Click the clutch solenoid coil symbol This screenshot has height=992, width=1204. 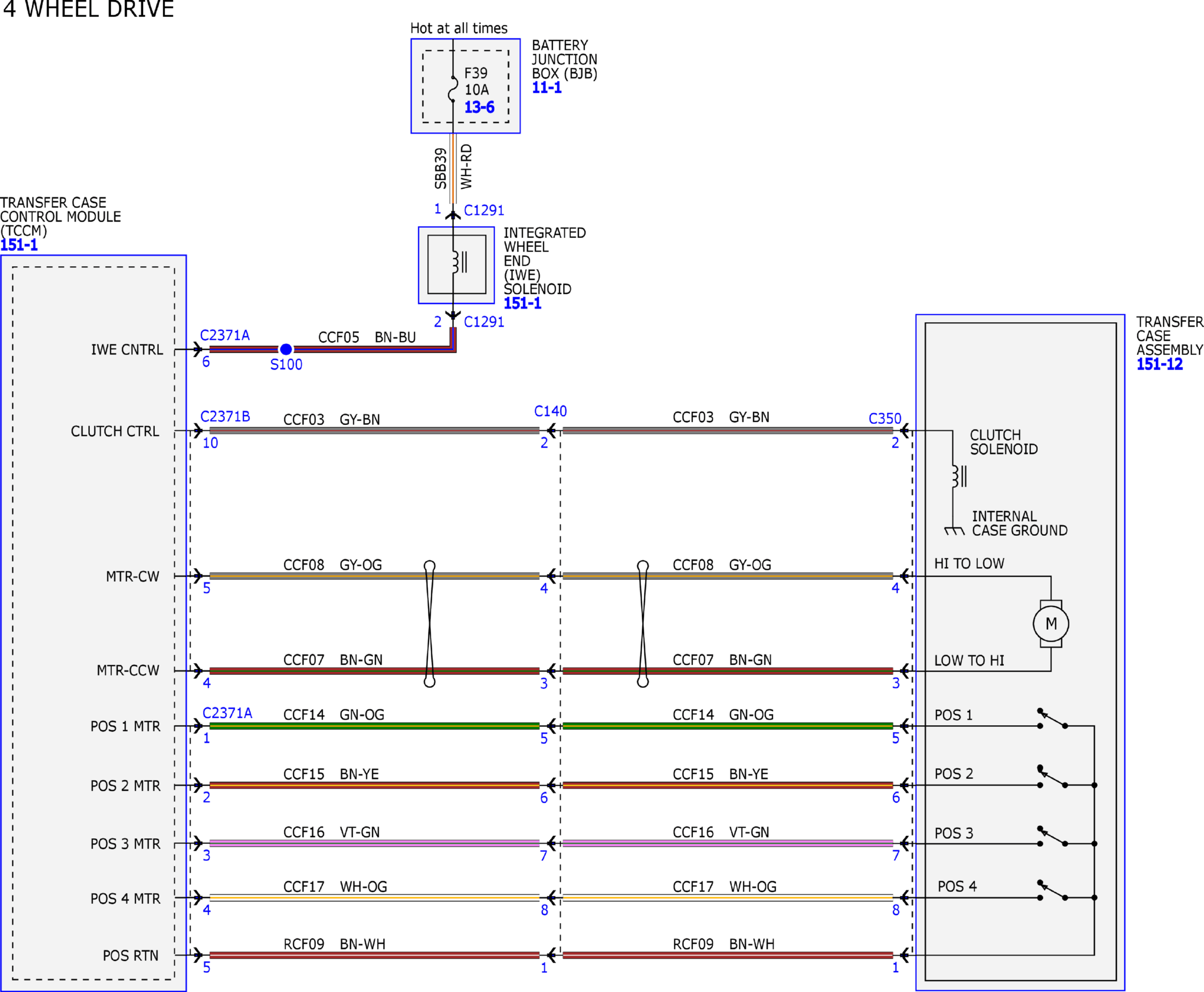tap(958, 476)
